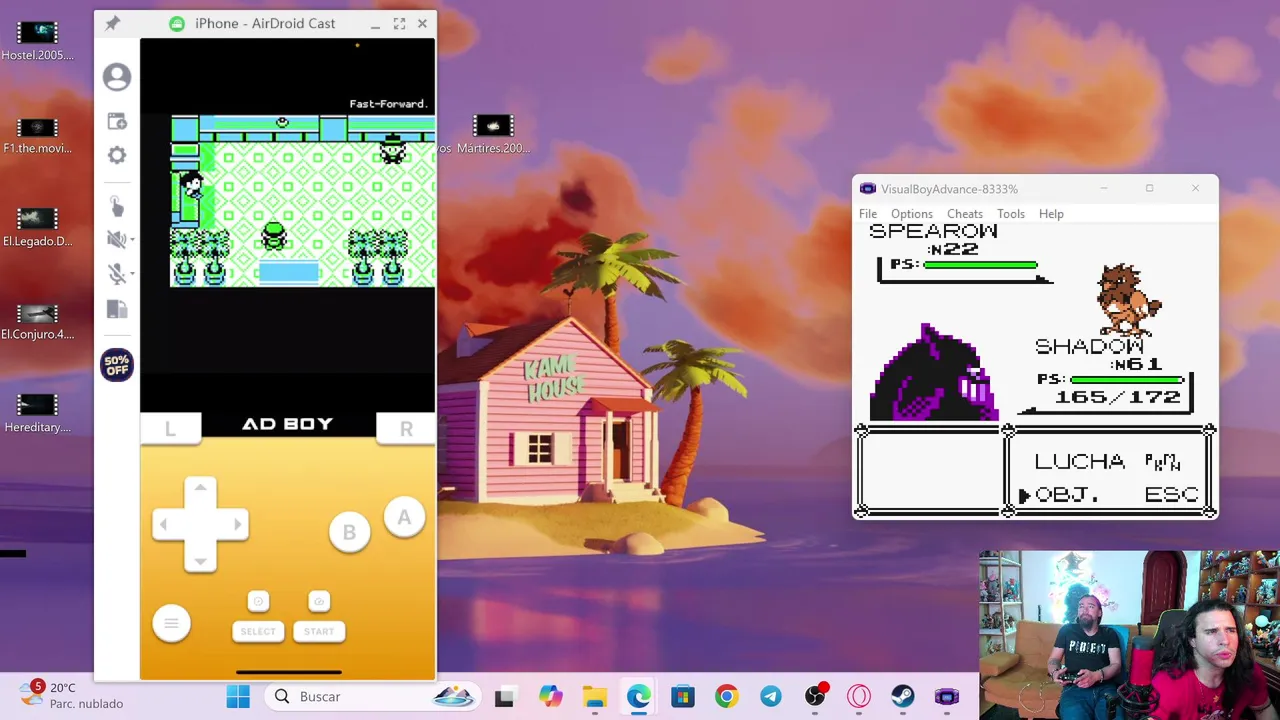Select the Martires.200 desktop video file
Viewport: 1280px width, 720px height.
pyautogui.click(x=492, y=135)
